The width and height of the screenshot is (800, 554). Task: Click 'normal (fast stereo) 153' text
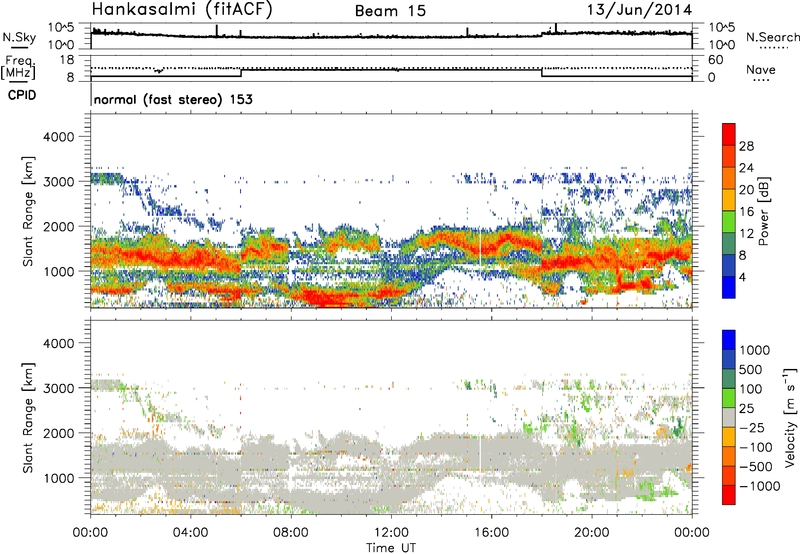click(173, 99)
